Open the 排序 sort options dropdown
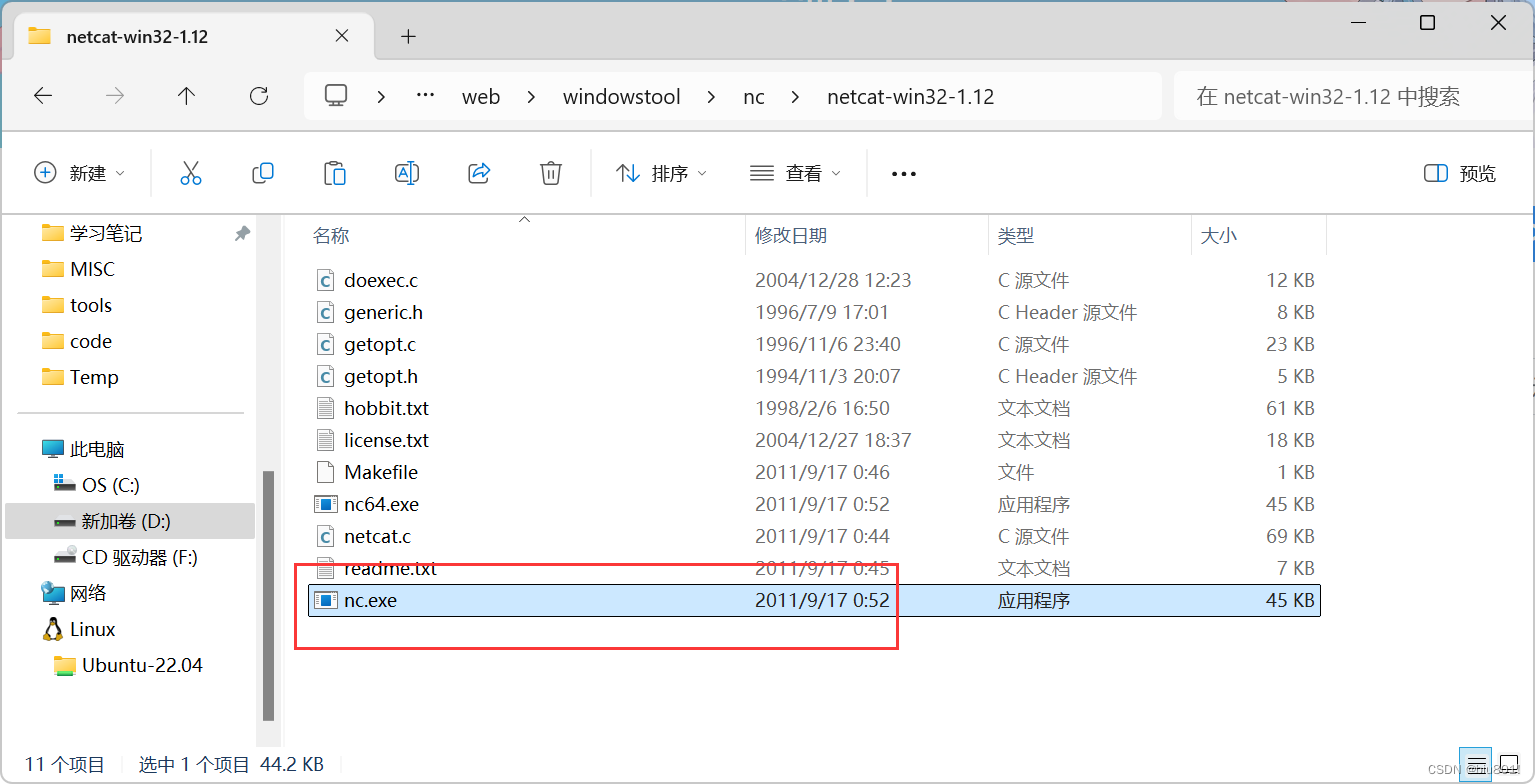The image size is (1535, 784). (x=662, y=173)
